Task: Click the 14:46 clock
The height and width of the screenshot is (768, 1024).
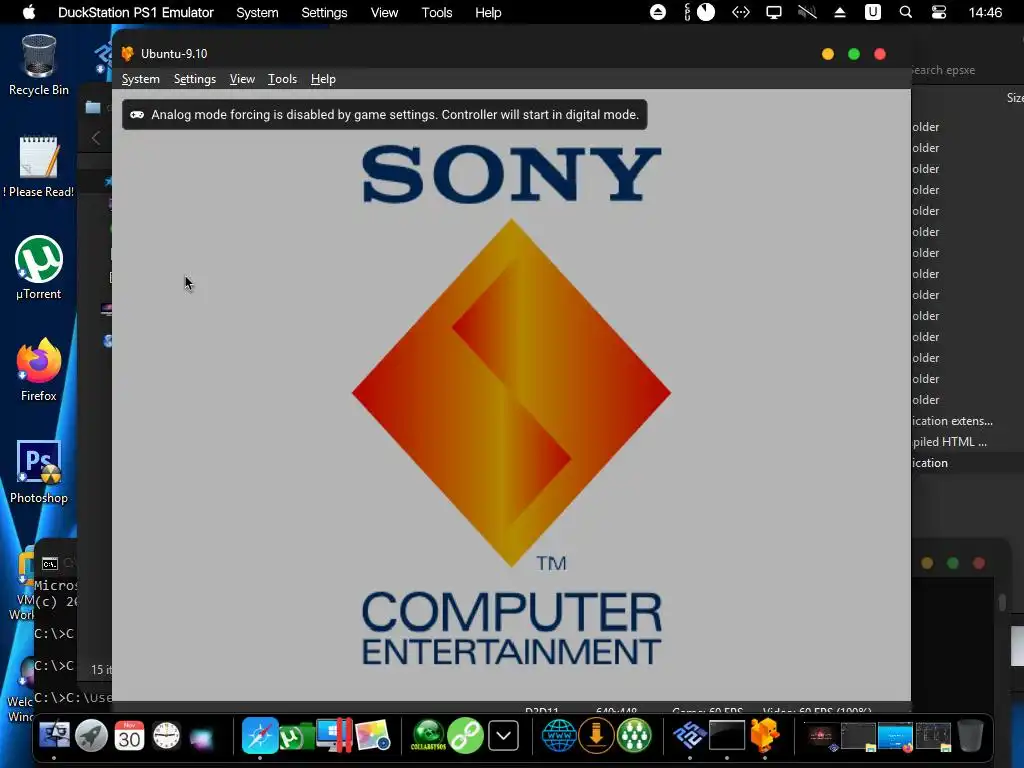Action: [x=985, y=12]
